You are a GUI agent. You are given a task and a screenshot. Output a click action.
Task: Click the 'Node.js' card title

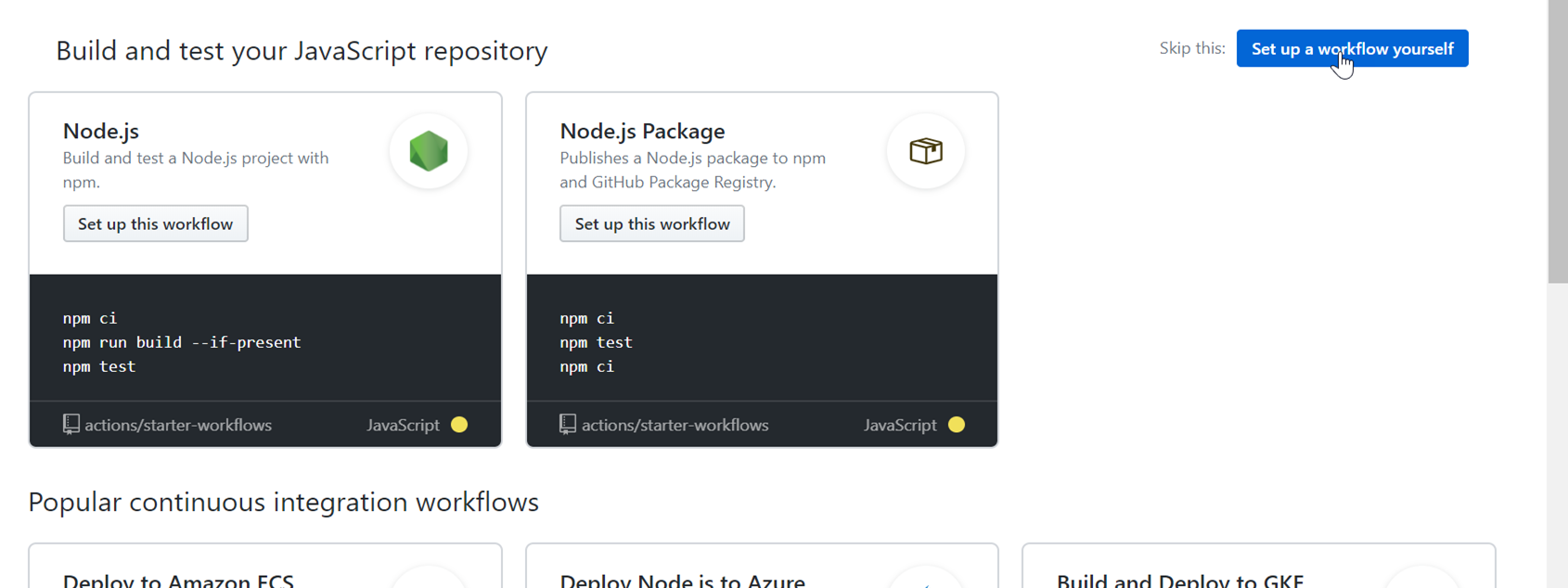point(101,131)
